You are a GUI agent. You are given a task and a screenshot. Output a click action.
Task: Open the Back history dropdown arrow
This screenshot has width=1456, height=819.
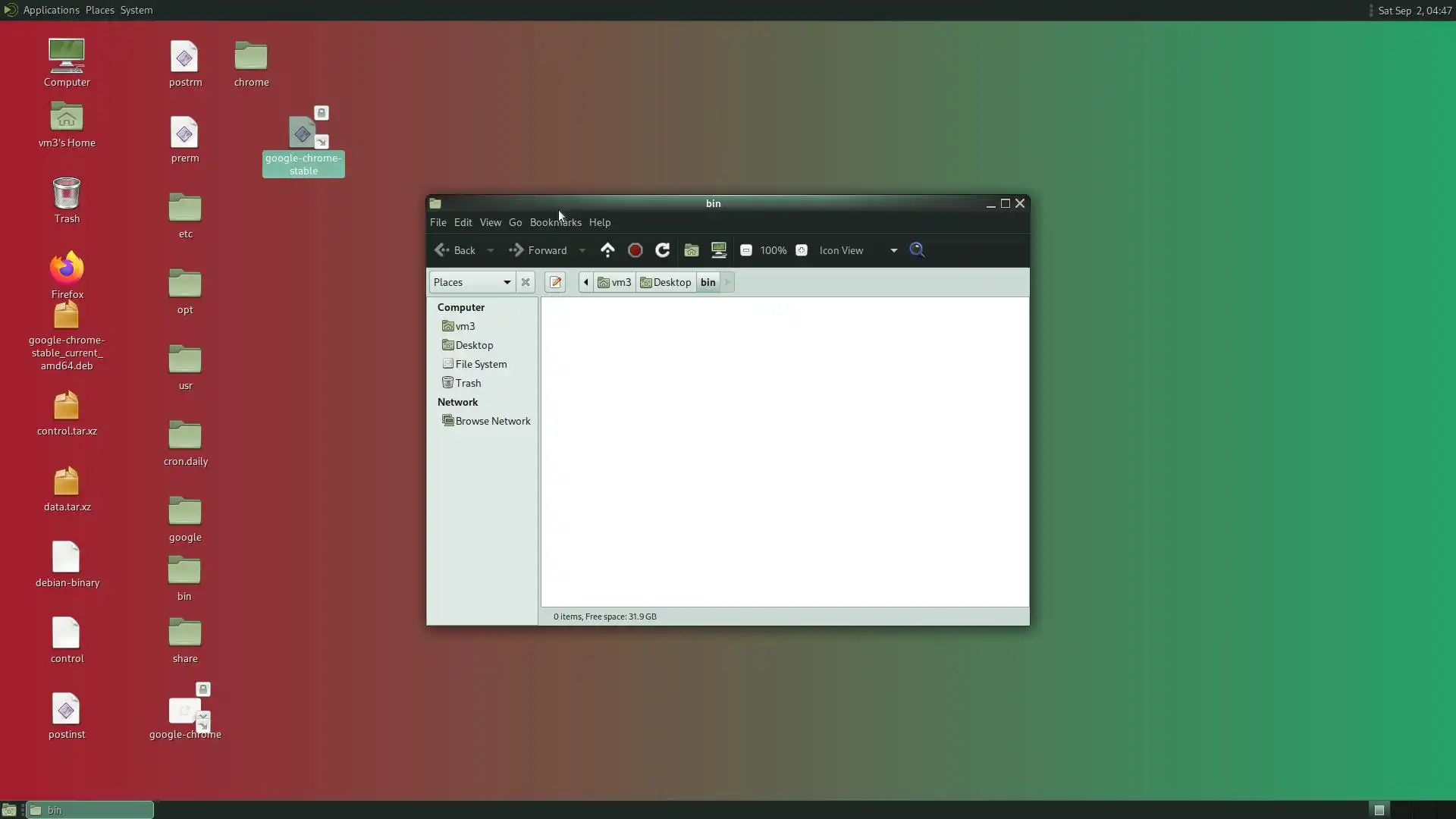pos(491,250)
